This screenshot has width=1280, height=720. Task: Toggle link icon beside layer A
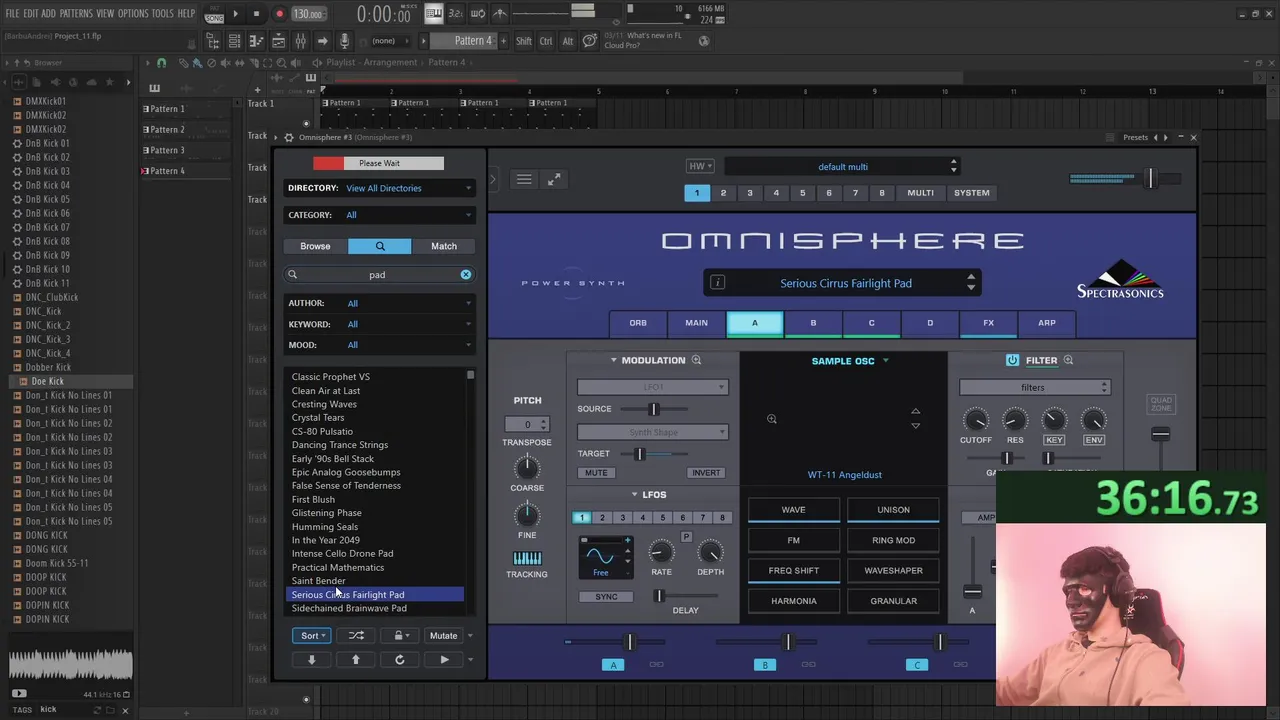[656, 664]
